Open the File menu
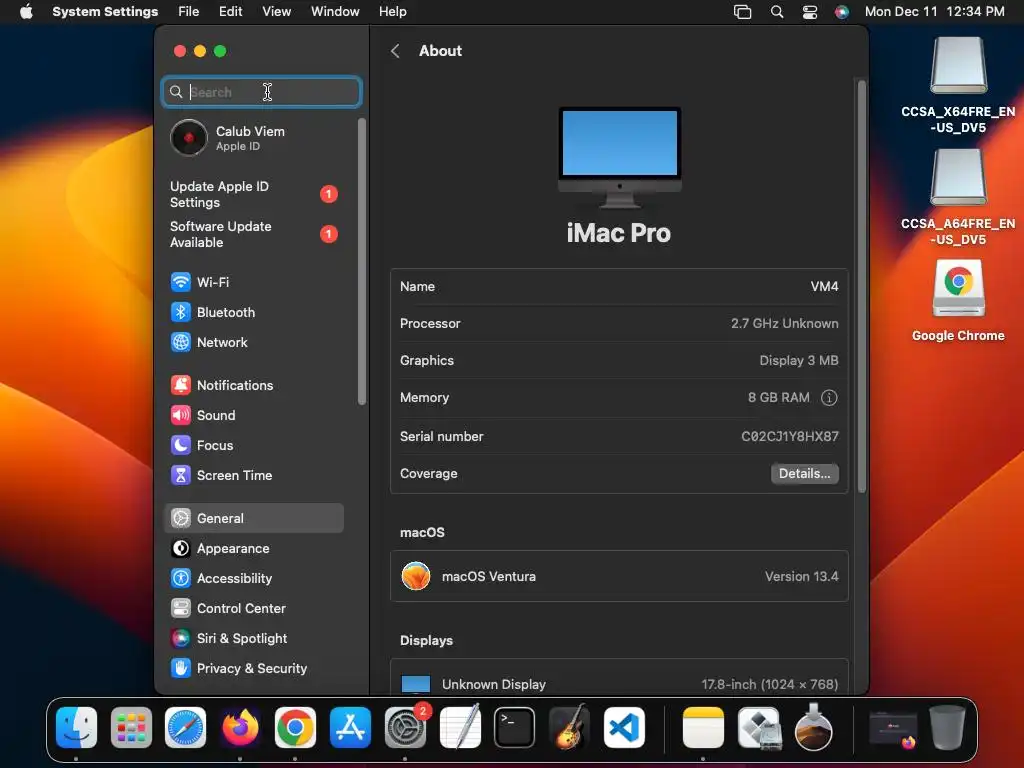 [x=189, y=12]
